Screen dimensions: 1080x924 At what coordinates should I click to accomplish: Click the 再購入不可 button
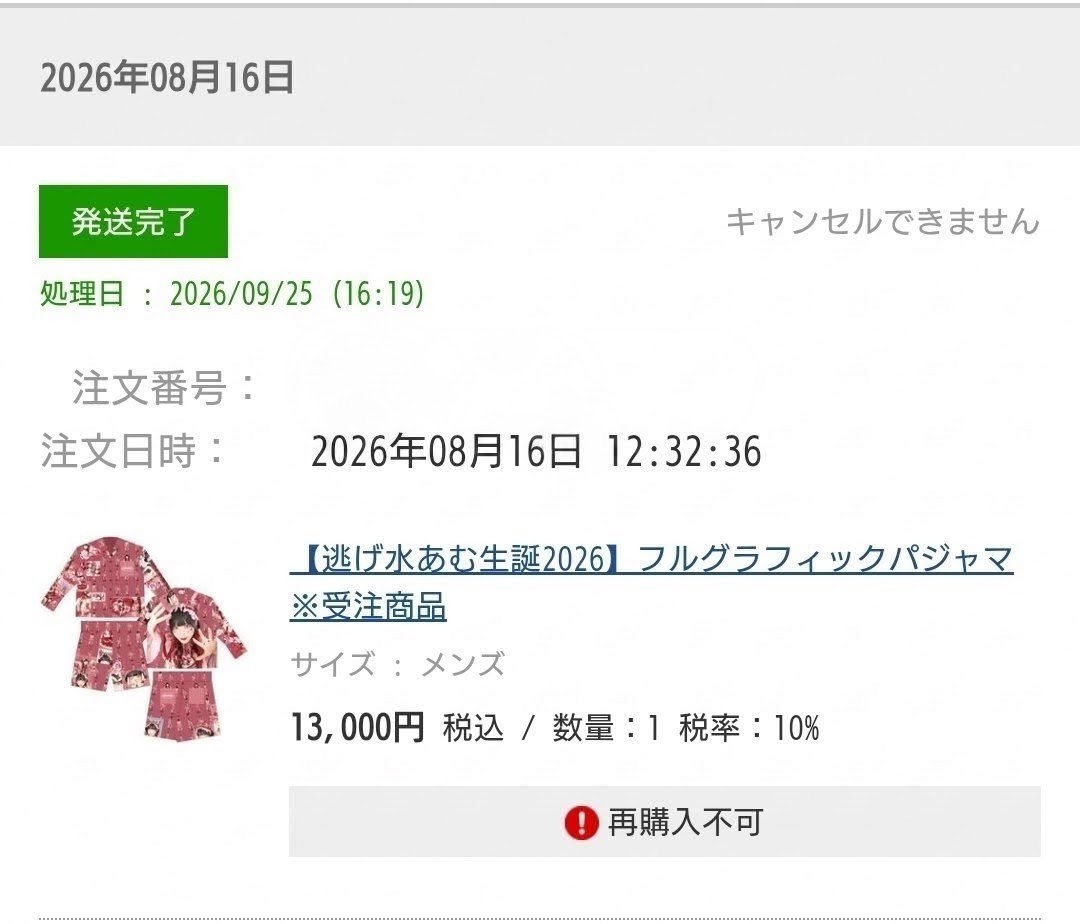pyautogui.click(x=665, y=822)
